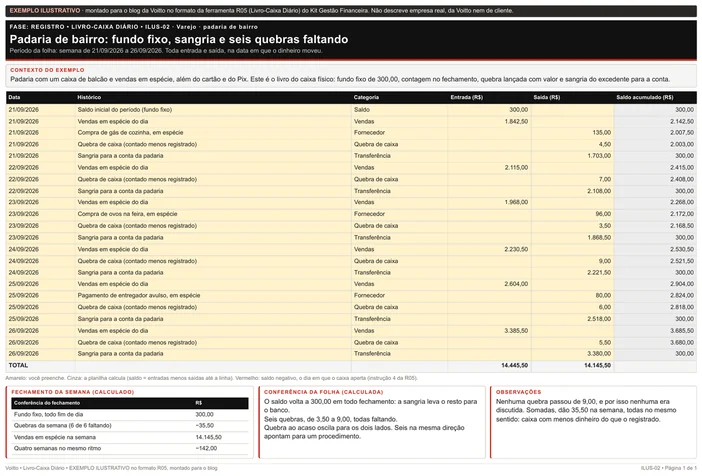Click entrada value '3.385,50'

pyautogui.click(x=516, y=330)
